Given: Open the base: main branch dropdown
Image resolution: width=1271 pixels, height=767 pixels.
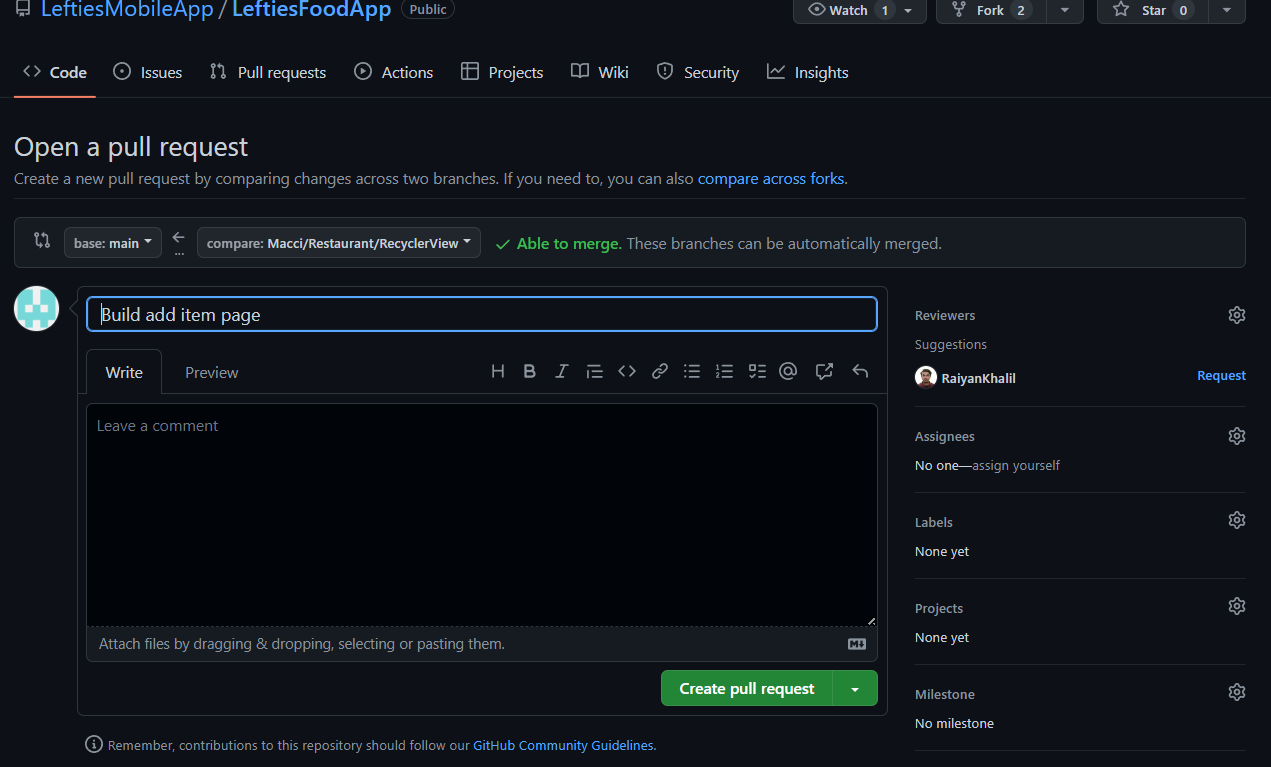Looking at the screenshot, I should point(113,243).
